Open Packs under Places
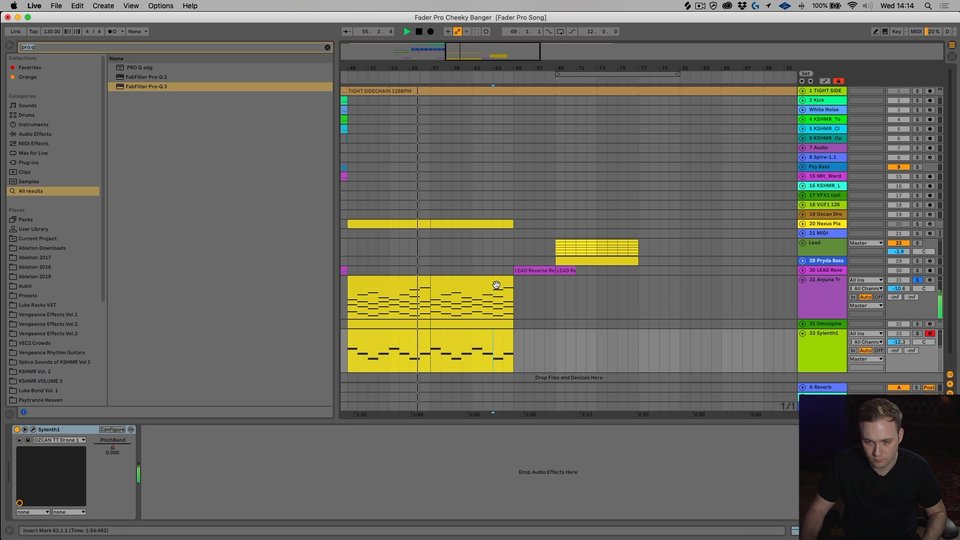 coord(25,219)
